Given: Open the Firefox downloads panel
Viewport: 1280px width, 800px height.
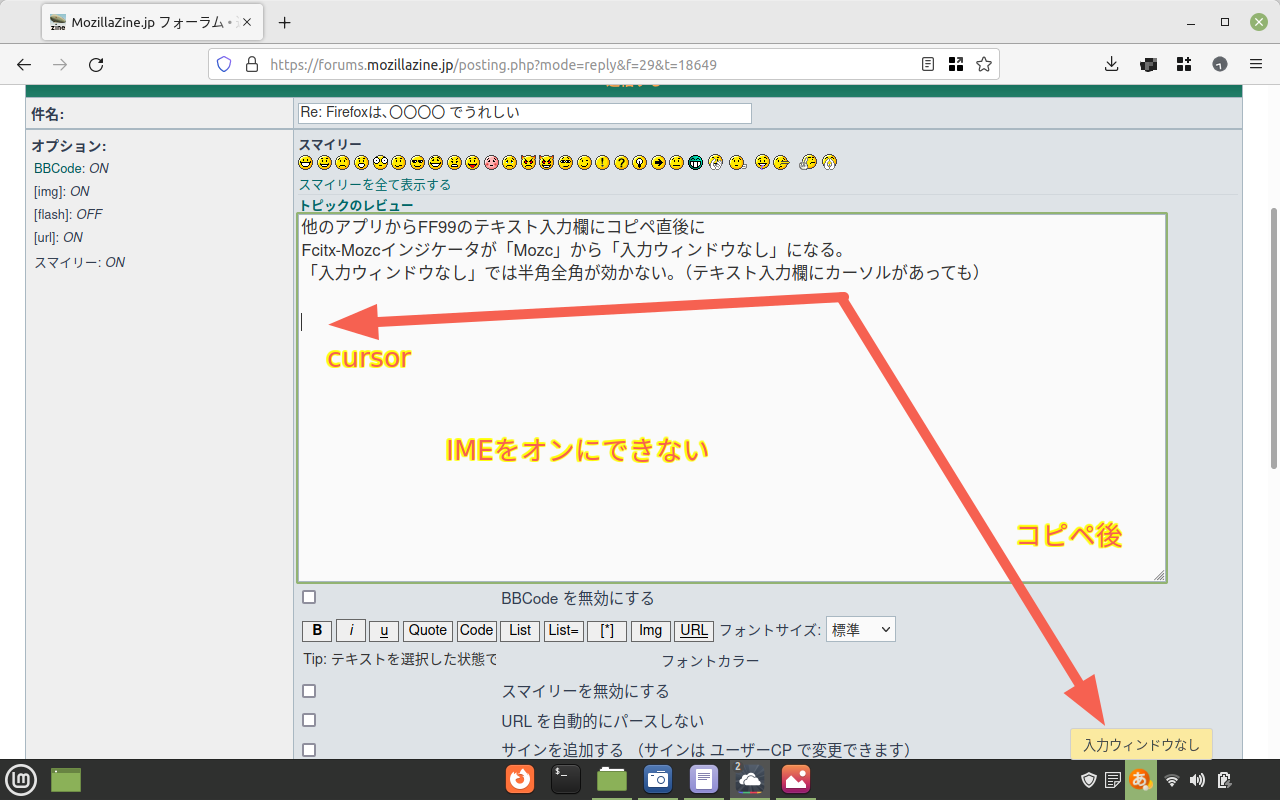Looking at the screenshot, I should tap(1111, 64).
